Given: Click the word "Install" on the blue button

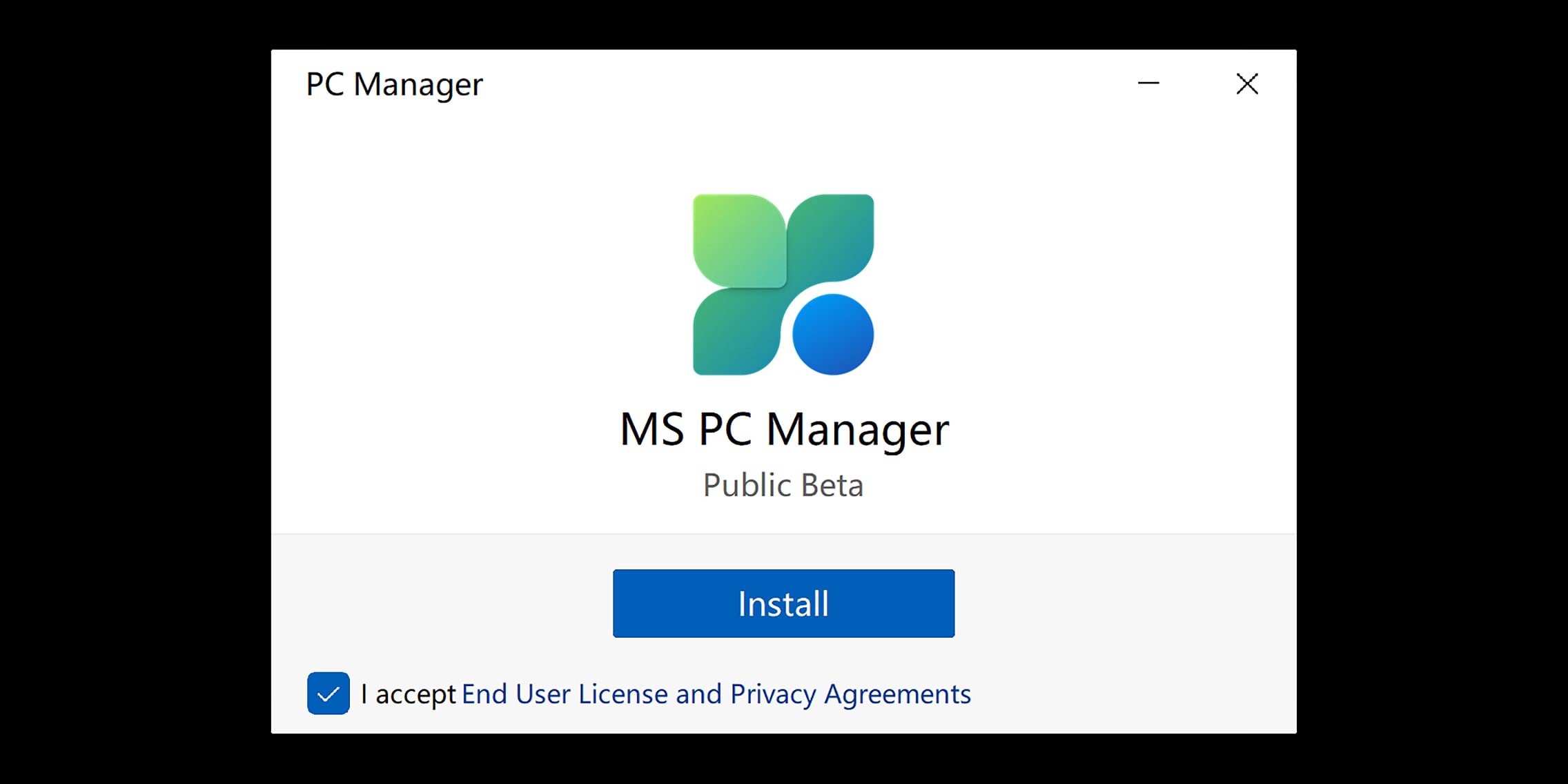Looking at the screenshot, I should click(x=783, y=604).
